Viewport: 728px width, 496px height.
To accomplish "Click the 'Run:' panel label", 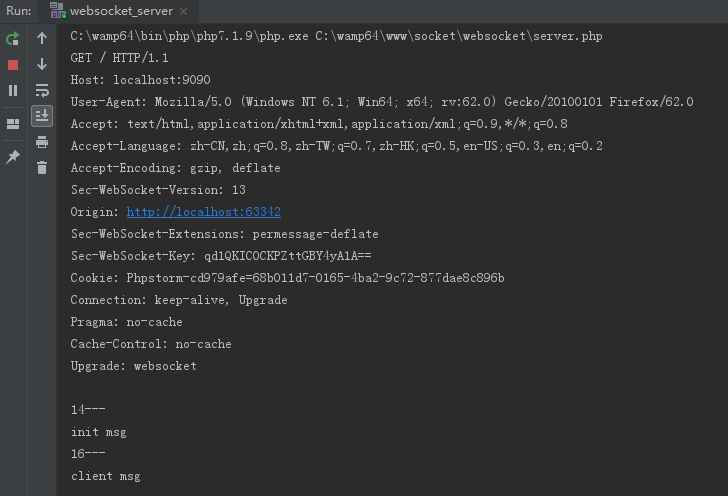I will tap(19, 11).
